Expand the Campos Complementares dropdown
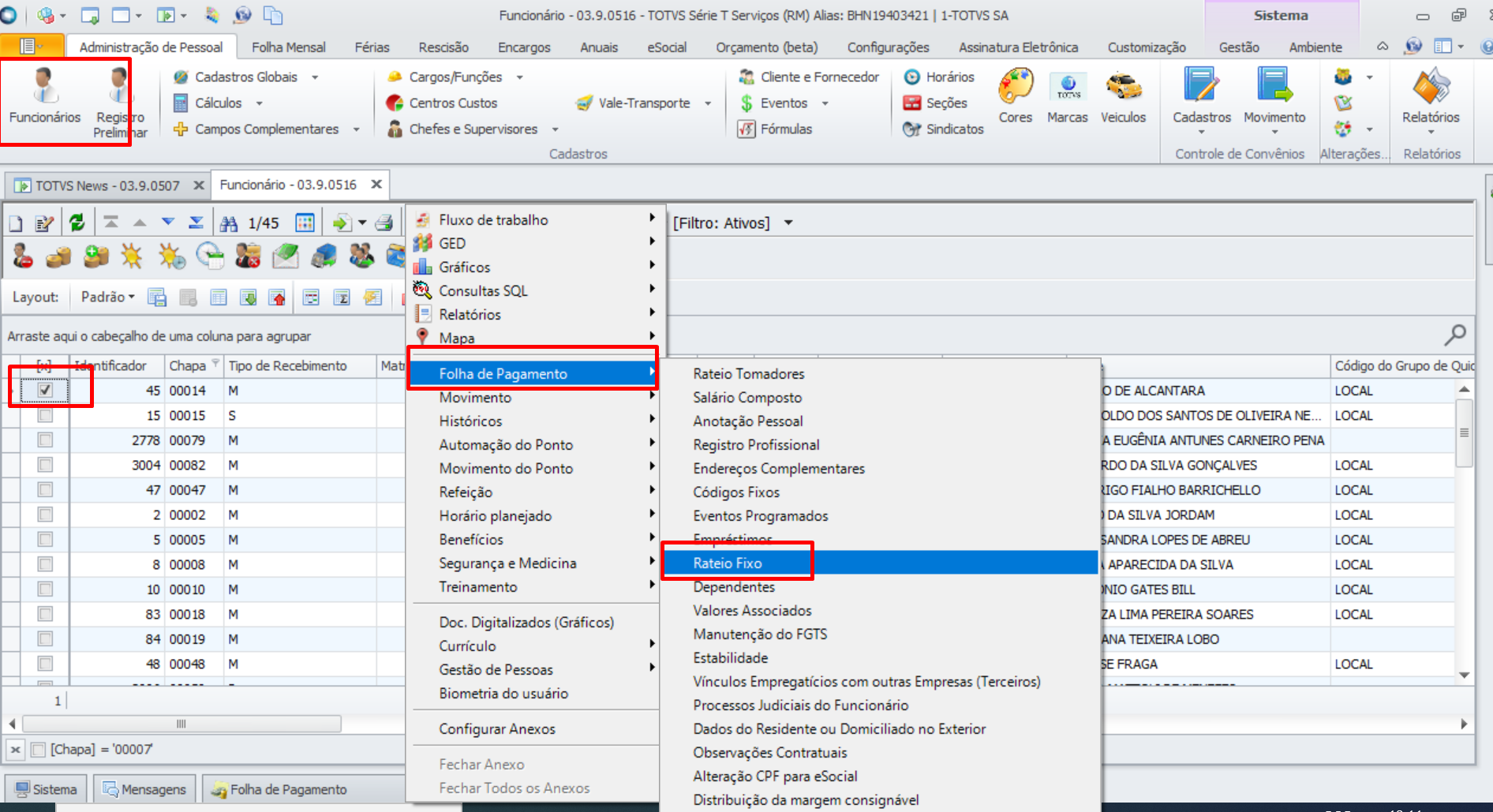 pyautogui.click(x=356, y=129)
